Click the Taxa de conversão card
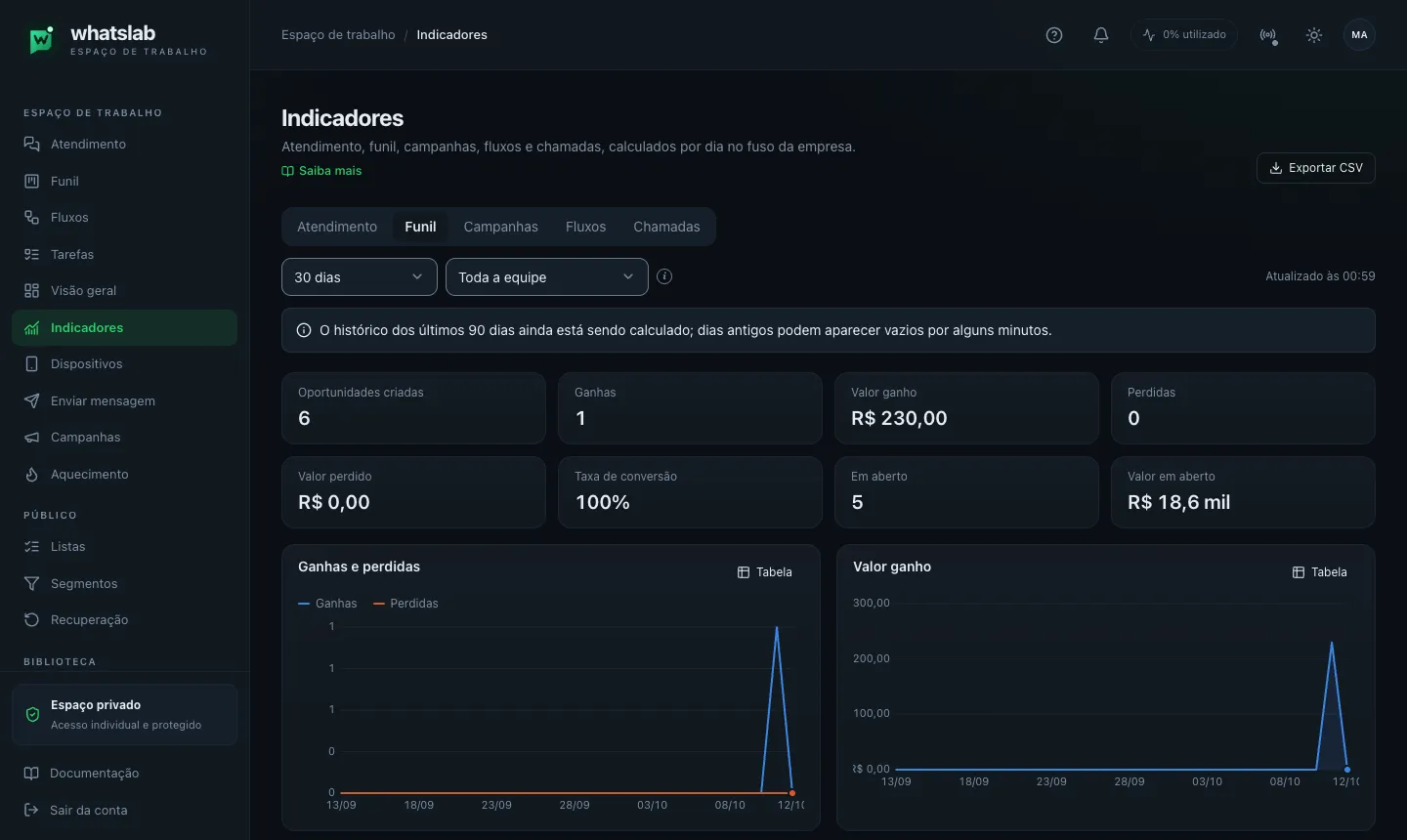The width and height of the screenshot is (1407, 840). coord(690,492)
